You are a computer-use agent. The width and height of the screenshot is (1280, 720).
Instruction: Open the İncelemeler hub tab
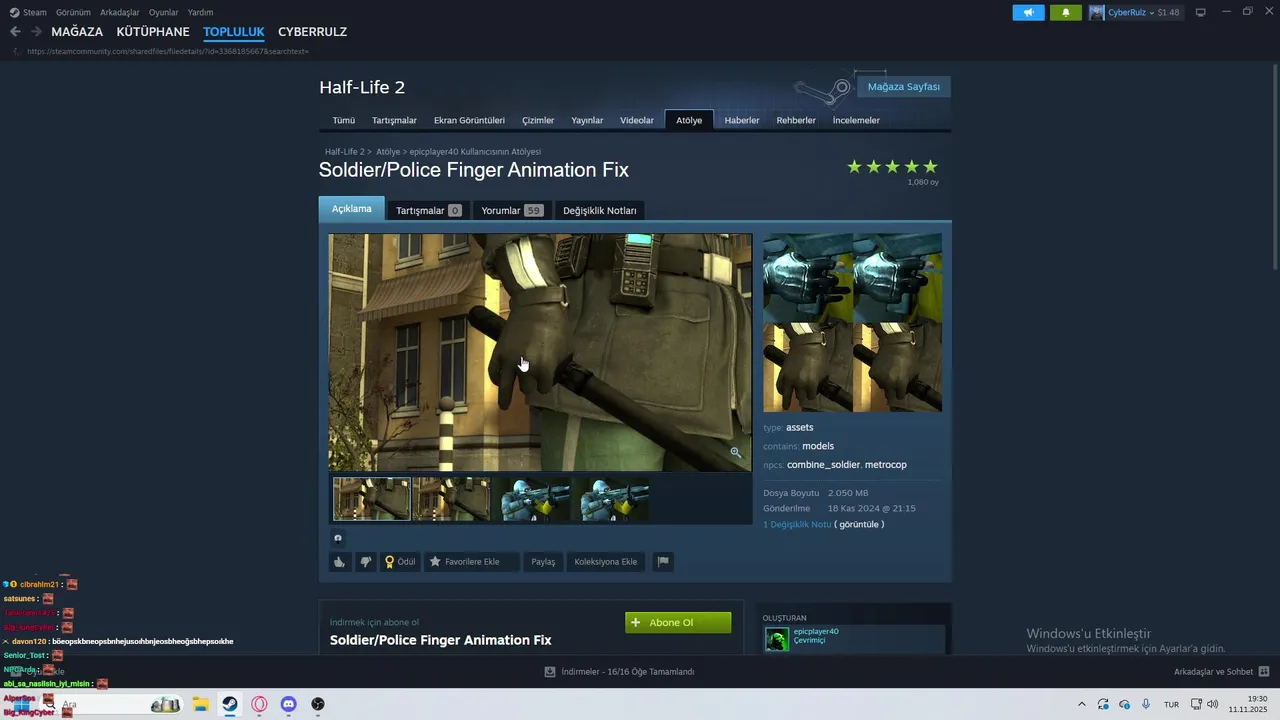[x=856, y=120]
